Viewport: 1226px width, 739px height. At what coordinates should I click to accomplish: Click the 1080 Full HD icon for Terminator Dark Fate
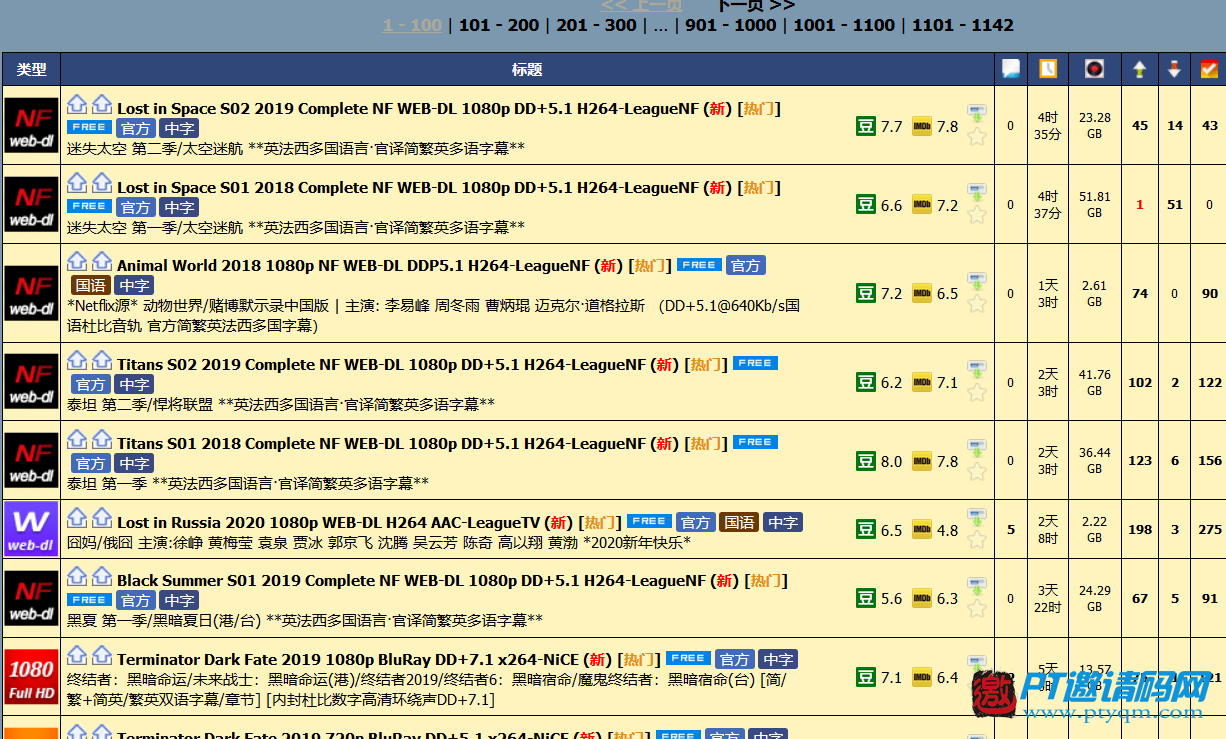click(31, 677)
